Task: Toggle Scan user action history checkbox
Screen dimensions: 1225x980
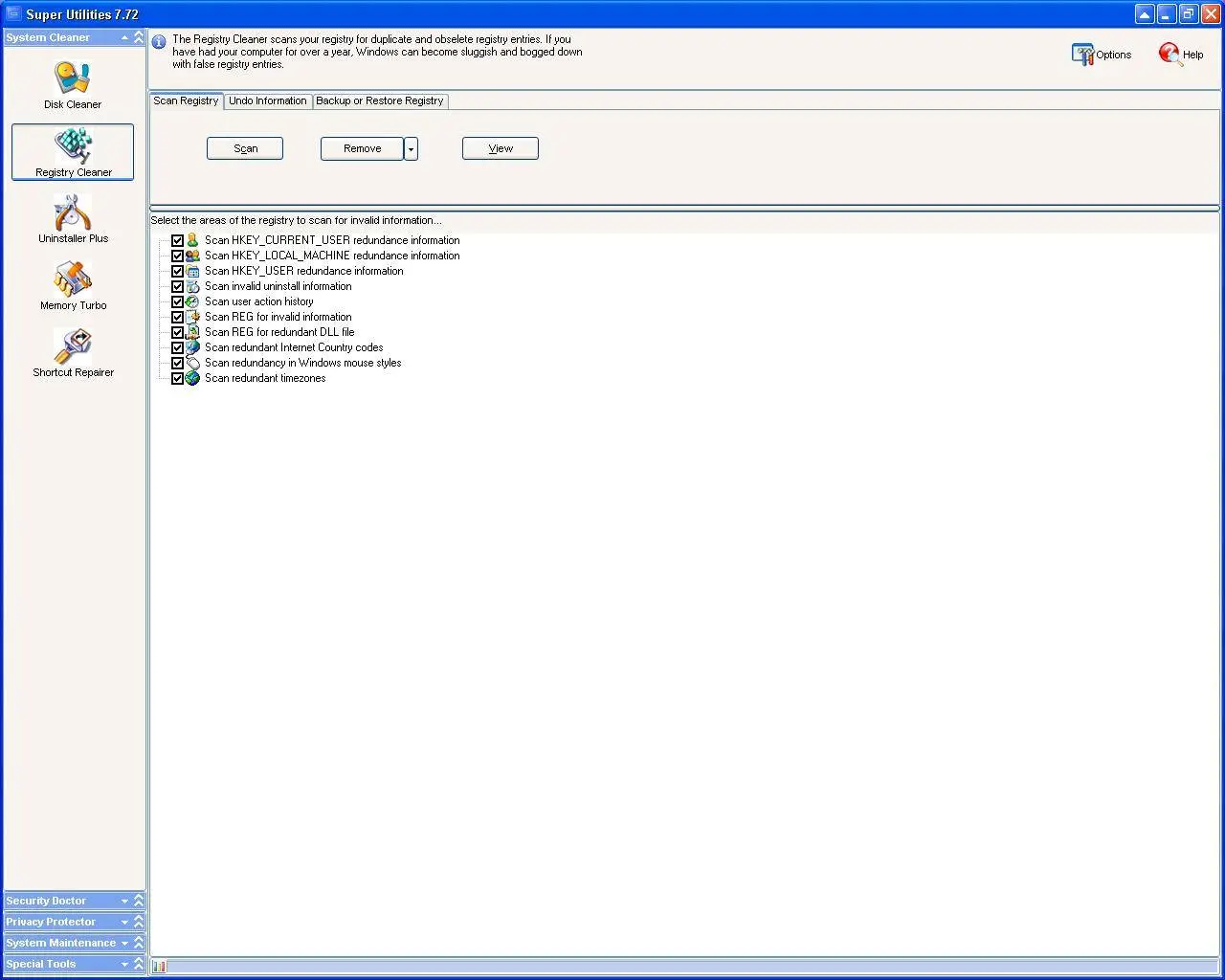Action: point(177,301)
